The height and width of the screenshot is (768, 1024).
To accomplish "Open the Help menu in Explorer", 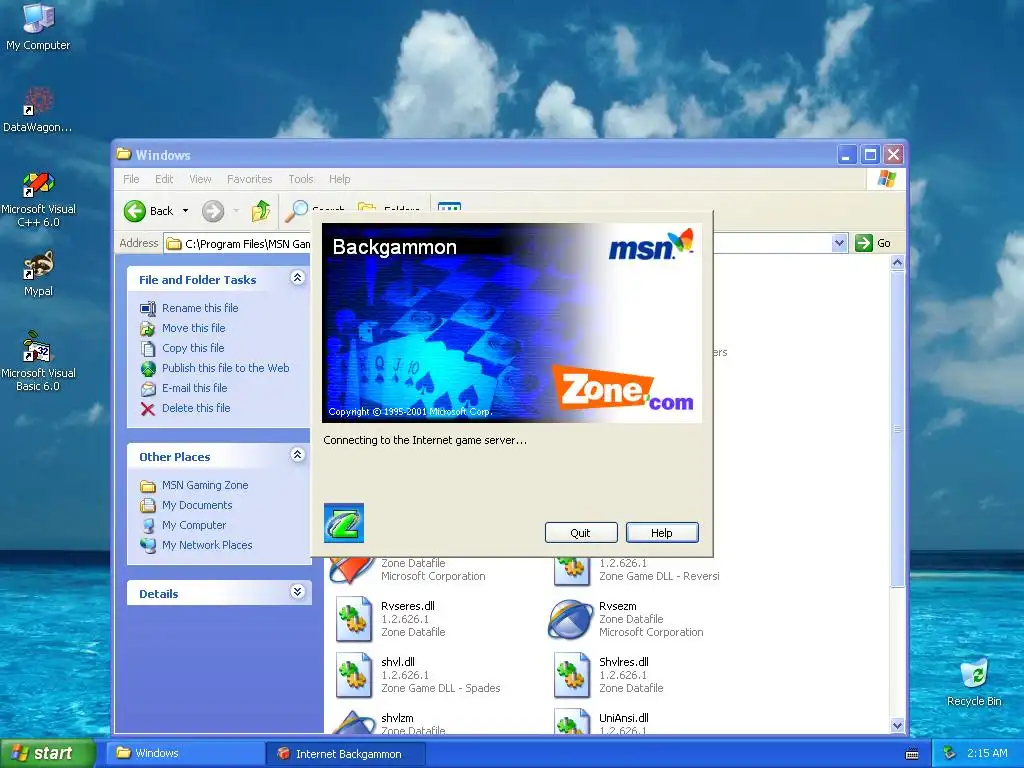I will click(x=340, y=179).
